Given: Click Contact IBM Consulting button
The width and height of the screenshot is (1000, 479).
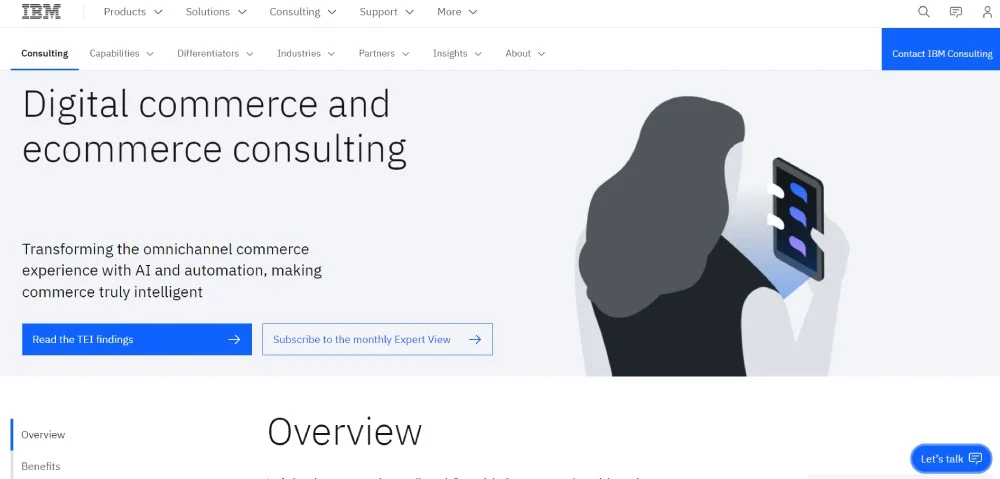Looking at the screenshot, I should tap(941, 53).
